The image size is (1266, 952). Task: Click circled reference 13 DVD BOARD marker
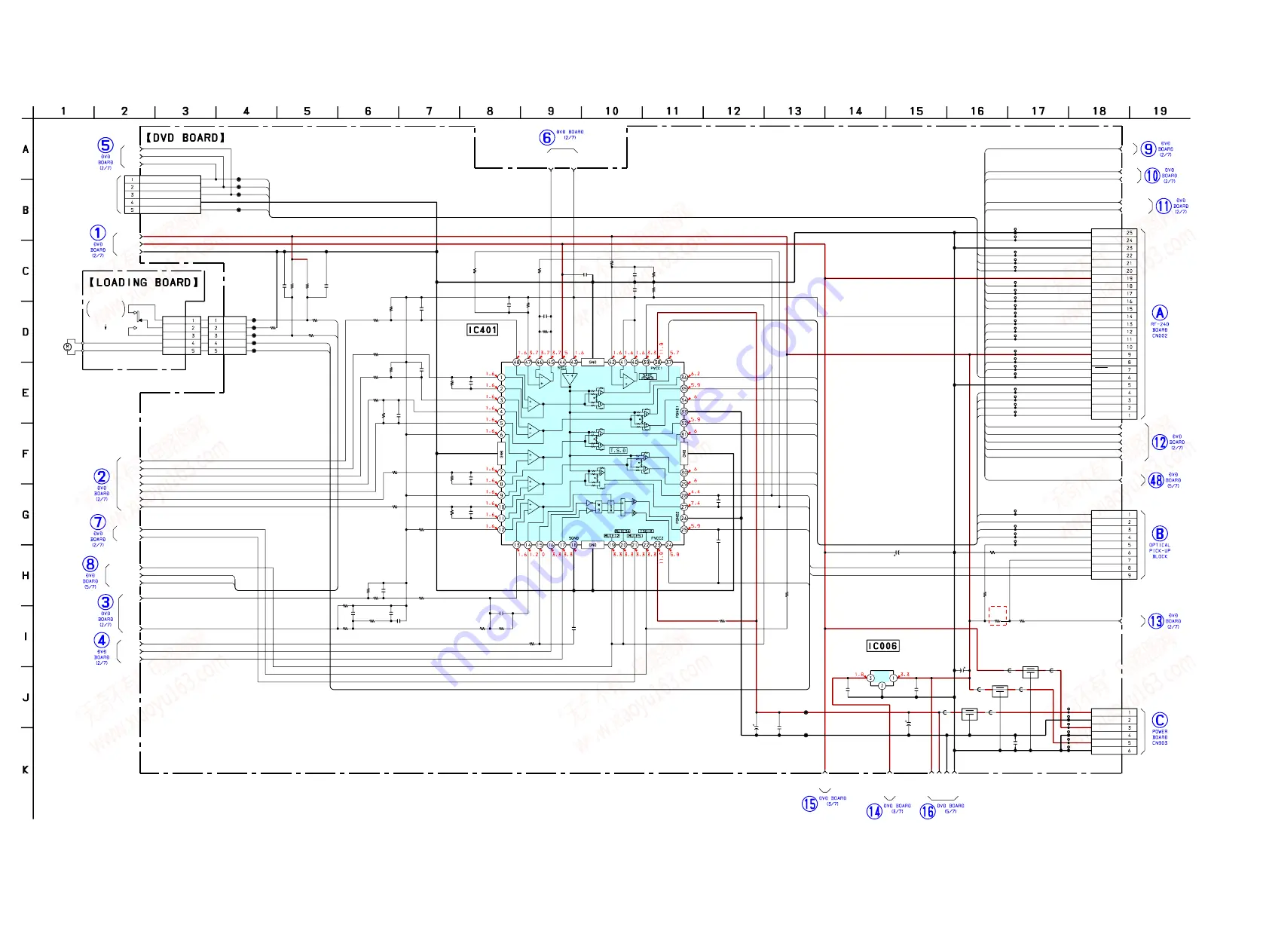point(1156,621)
